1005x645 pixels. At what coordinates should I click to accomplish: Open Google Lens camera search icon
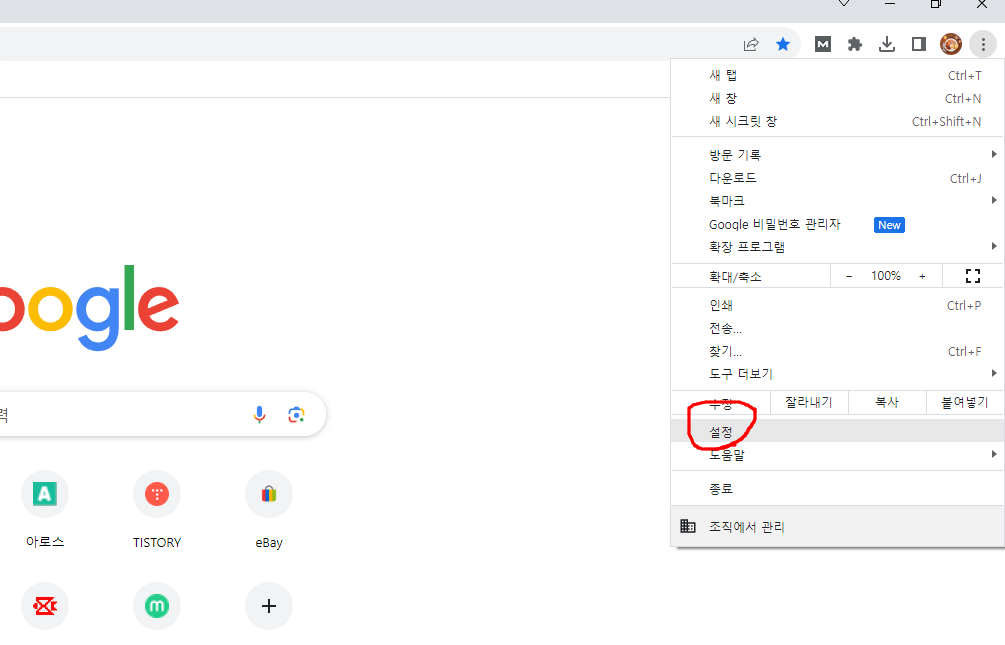(296, 414)
